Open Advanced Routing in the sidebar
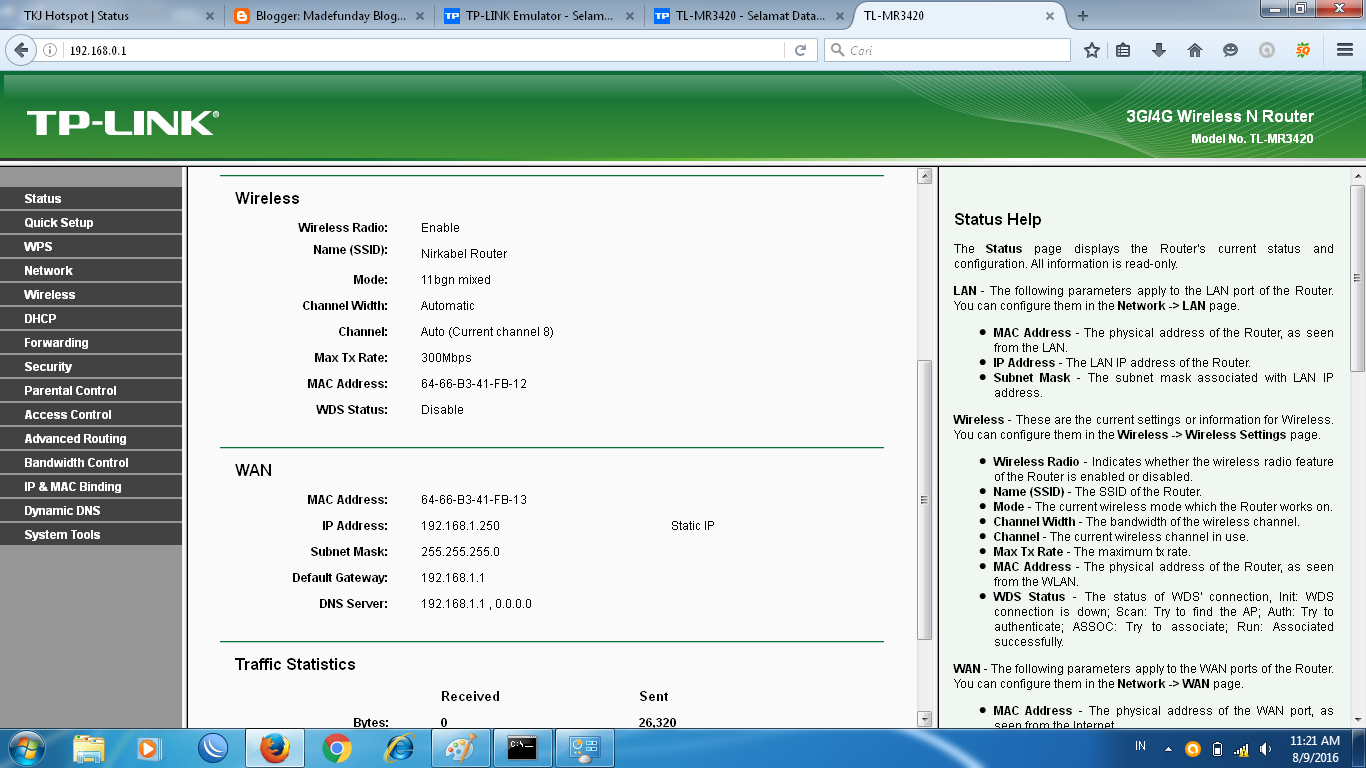The height and width of the screenshot is (768, 1366). click(x=91, y=439)
